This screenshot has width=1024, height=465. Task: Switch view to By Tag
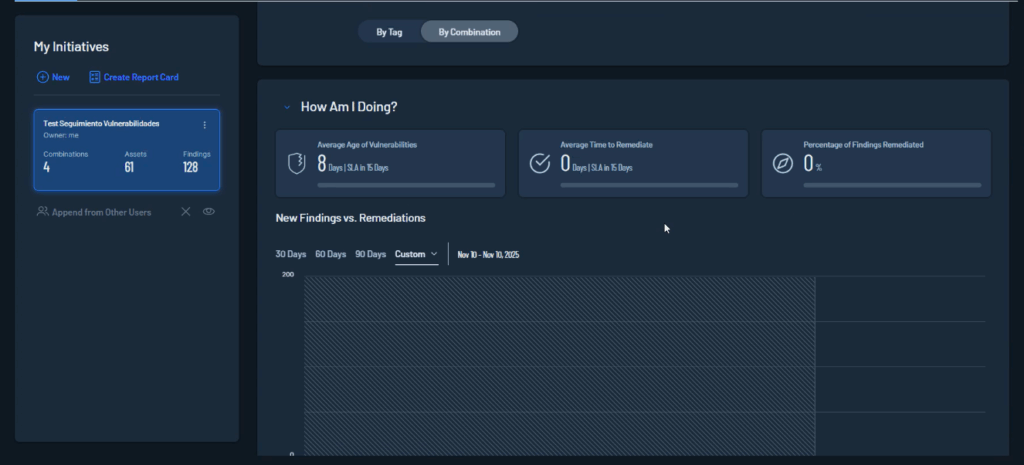click(389, 32)
